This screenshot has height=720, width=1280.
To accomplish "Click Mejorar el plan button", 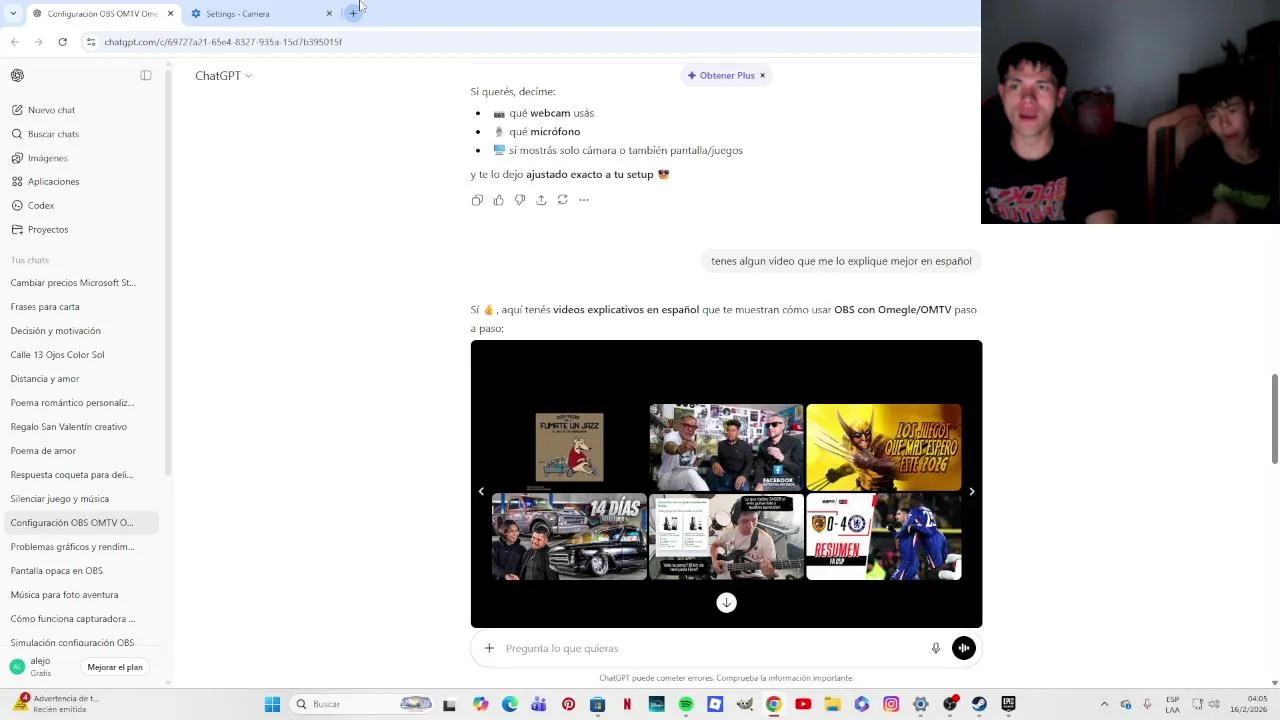I will pos(115,667).
